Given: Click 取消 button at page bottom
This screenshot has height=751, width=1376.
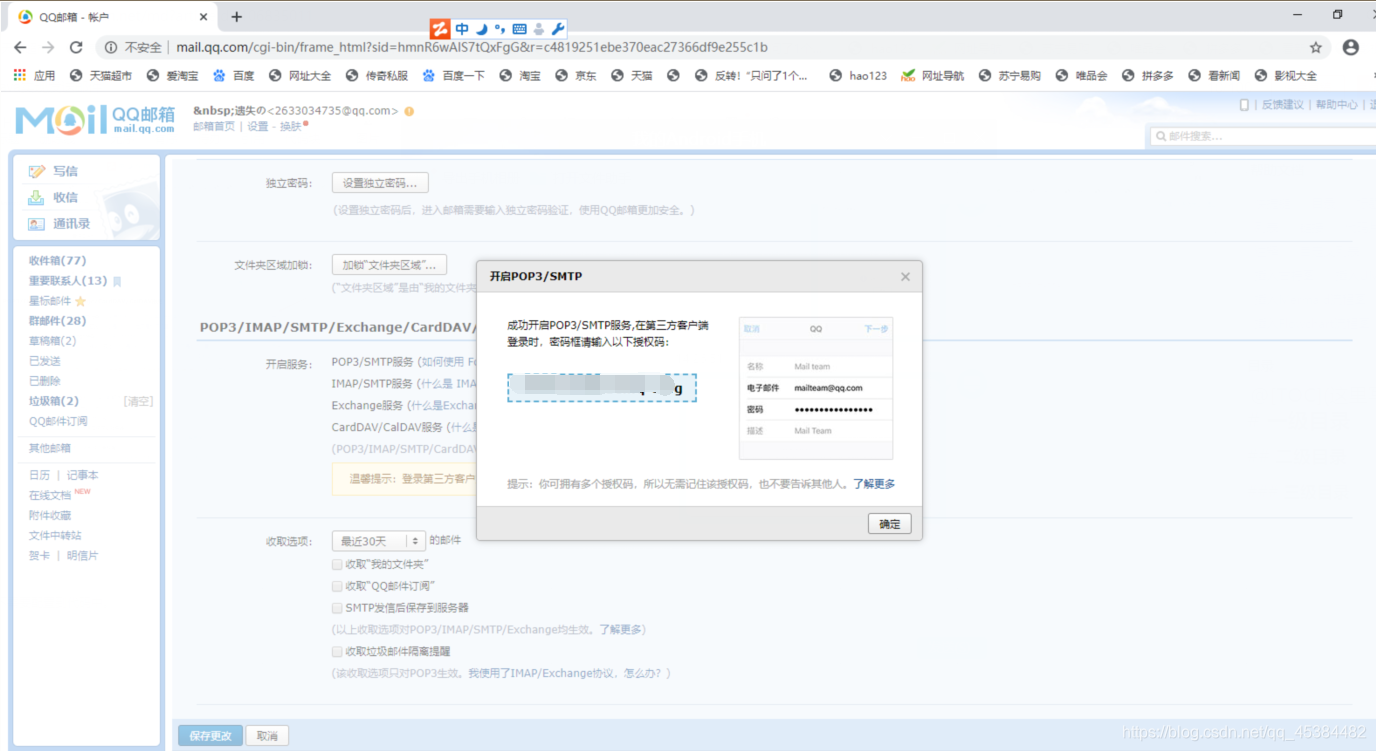Looking at the screenshot, I should (267, 736).
